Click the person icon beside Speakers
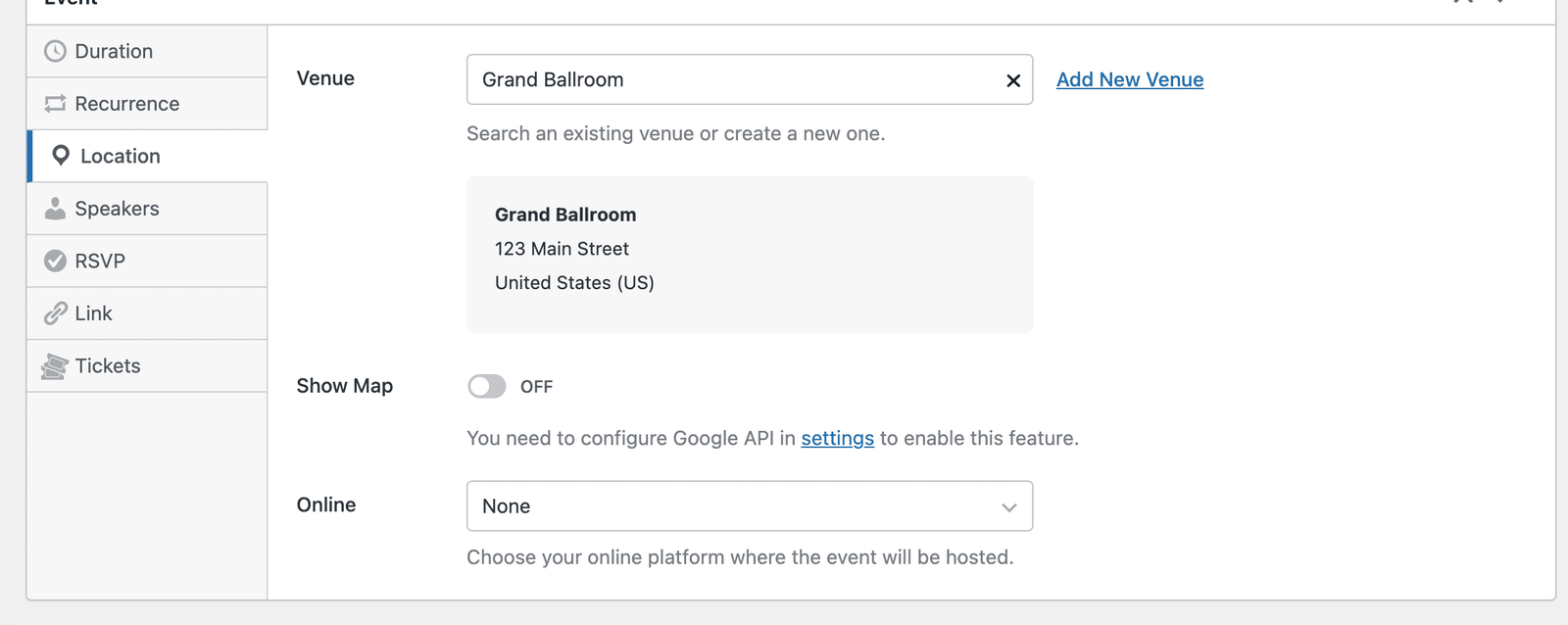 [x=55, y=209]
